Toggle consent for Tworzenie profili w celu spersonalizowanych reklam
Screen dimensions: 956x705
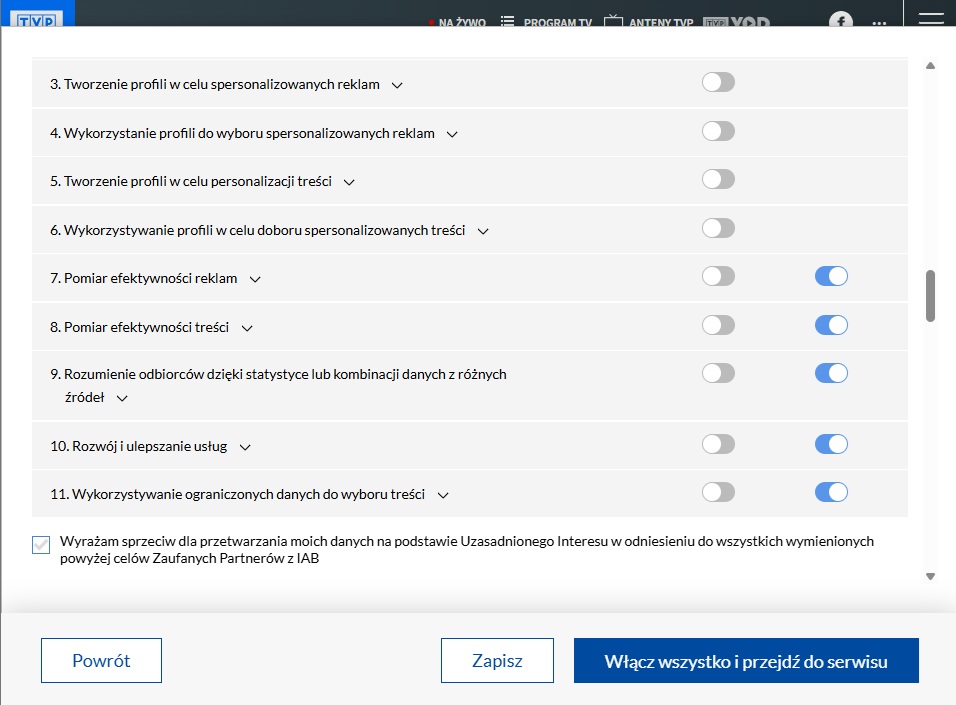tap(718, 82)
